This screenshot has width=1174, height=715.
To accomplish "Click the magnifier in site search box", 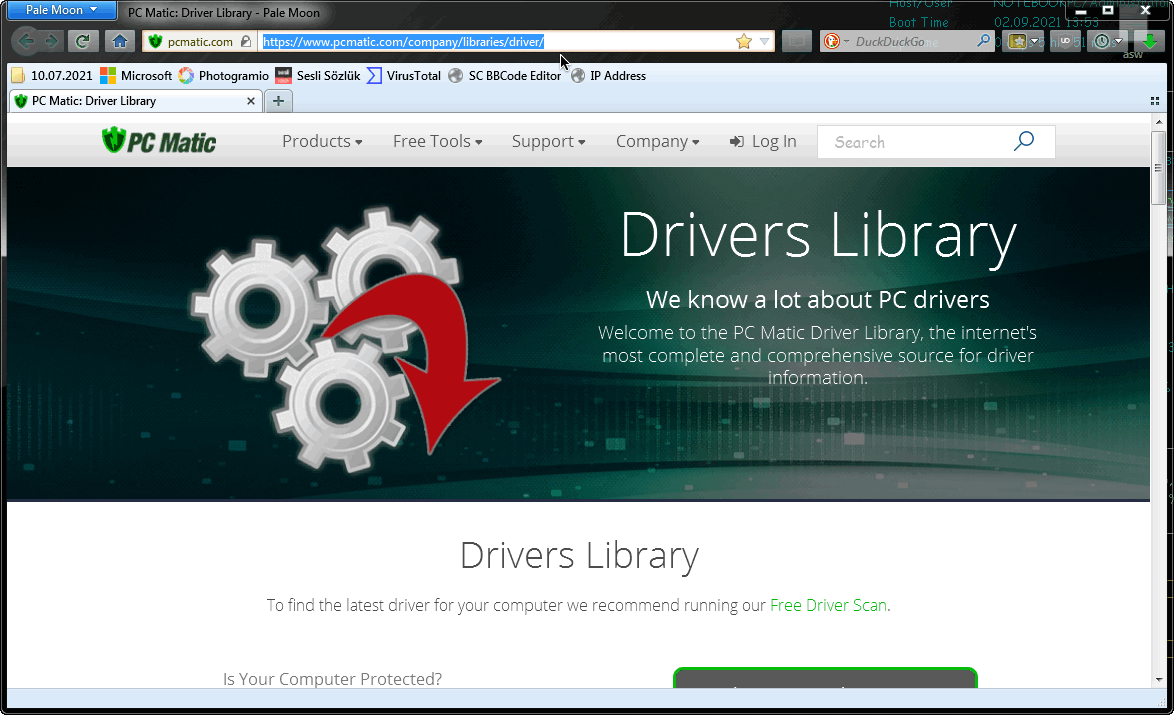I will (x=1024, y=142).
